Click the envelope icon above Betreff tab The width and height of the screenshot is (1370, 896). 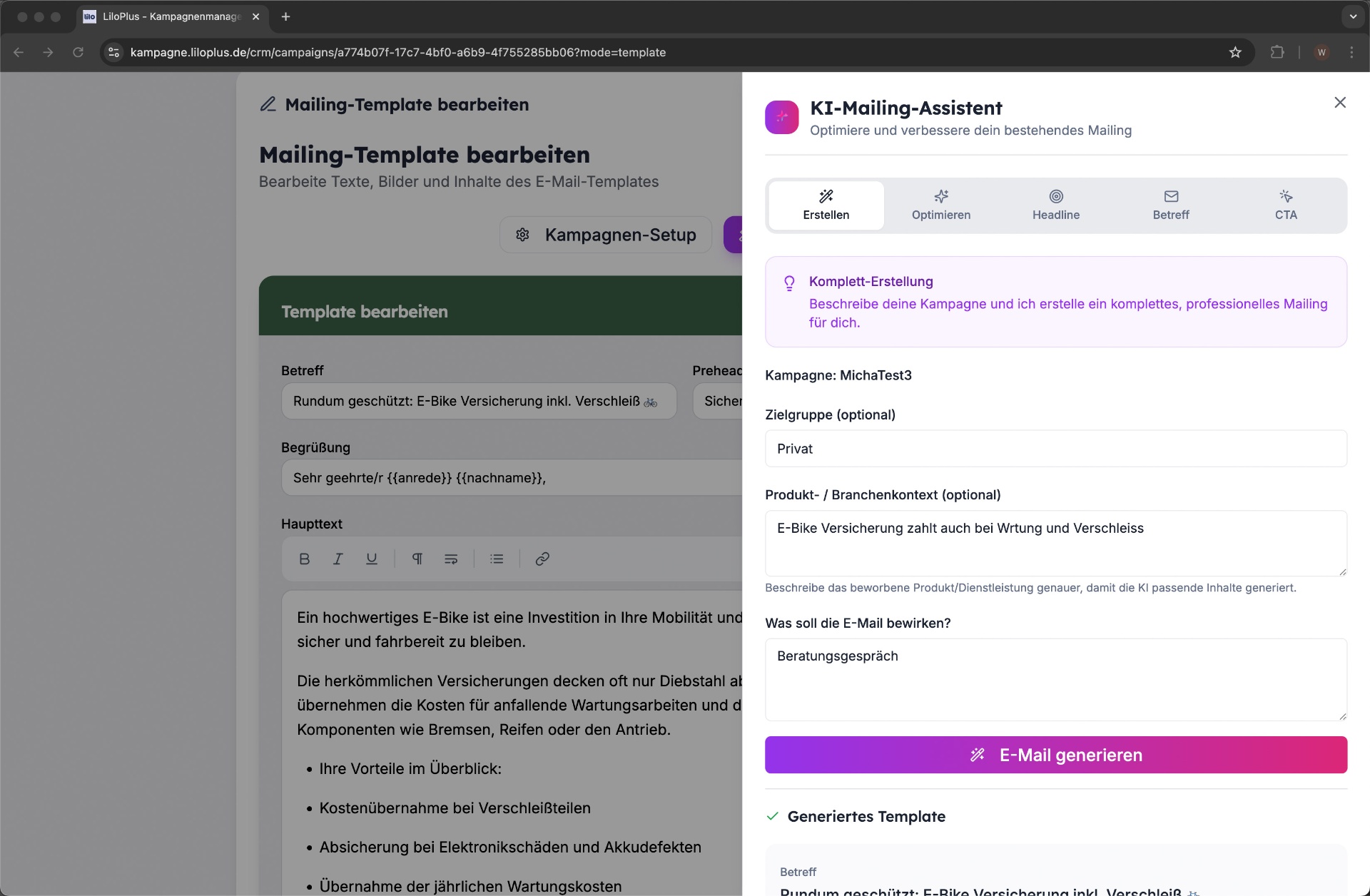tap(1170, 195)
